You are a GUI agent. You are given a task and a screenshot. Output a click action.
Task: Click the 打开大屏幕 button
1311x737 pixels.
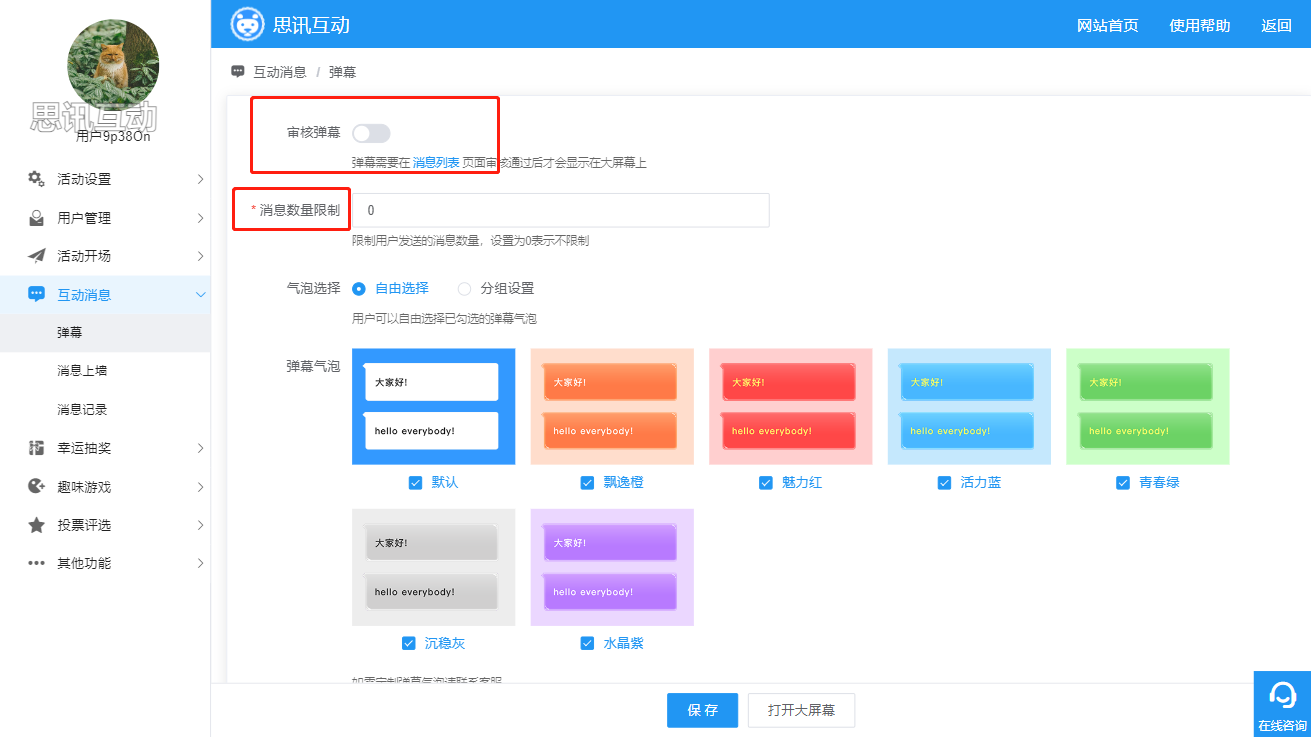[x=801, y=710]
